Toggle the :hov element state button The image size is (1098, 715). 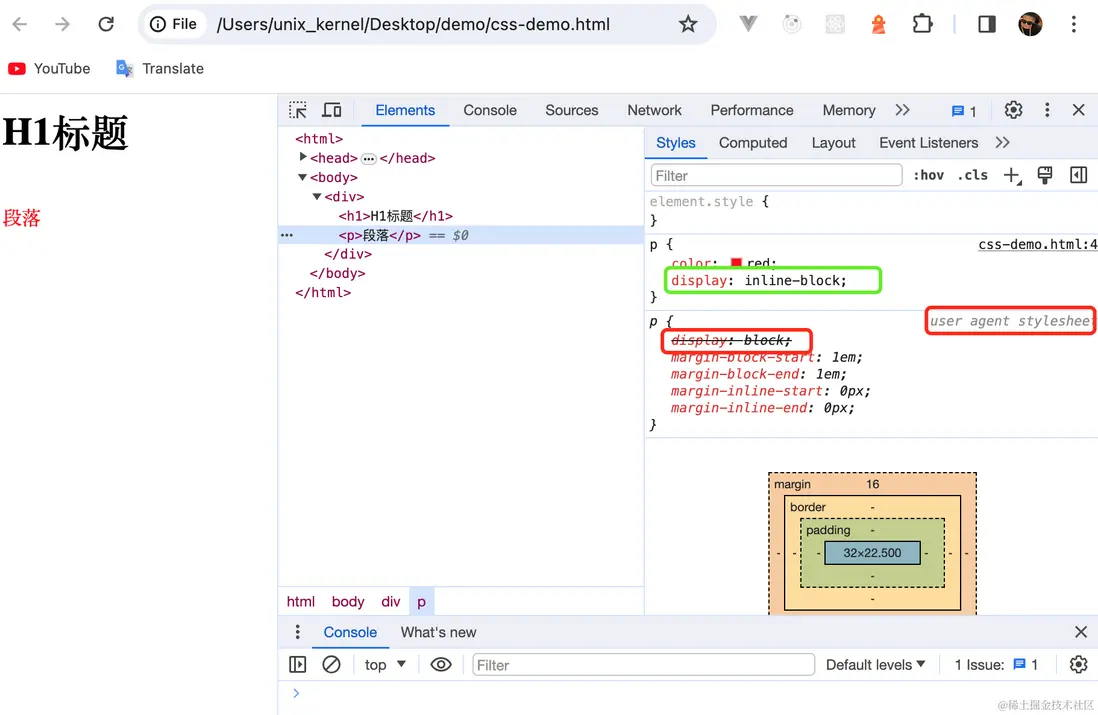click(x=928, y=175)
